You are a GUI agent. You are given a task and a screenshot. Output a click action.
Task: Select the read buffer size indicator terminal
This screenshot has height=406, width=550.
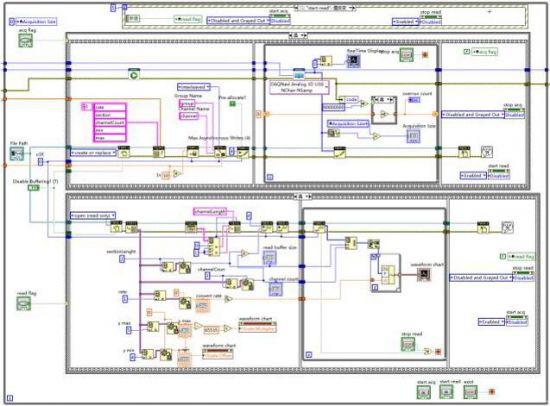(x=270, y=258)
